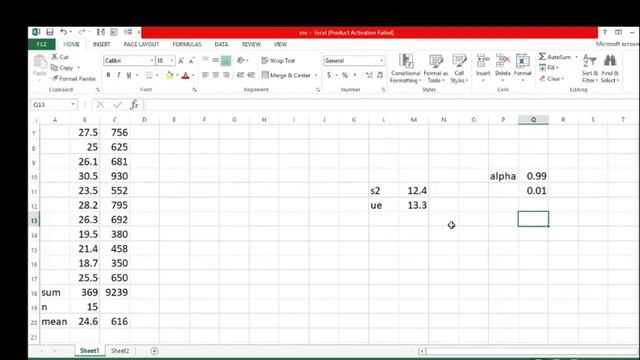Open the FILE tab
This screenshot has height=360, width=640.
tap(42, 44)
